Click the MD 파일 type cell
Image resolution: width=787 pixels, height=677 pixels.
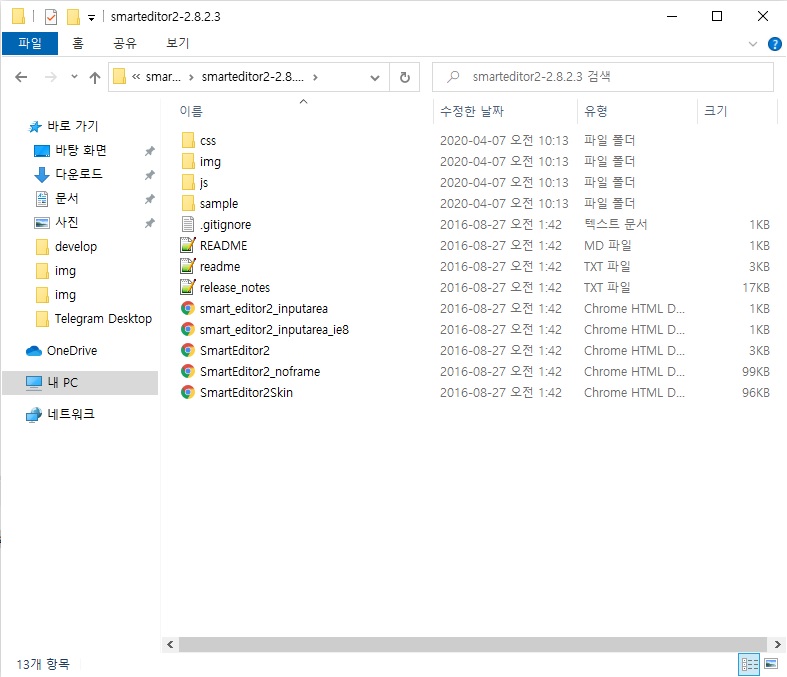pyautogui.click(x=607, y=245)
